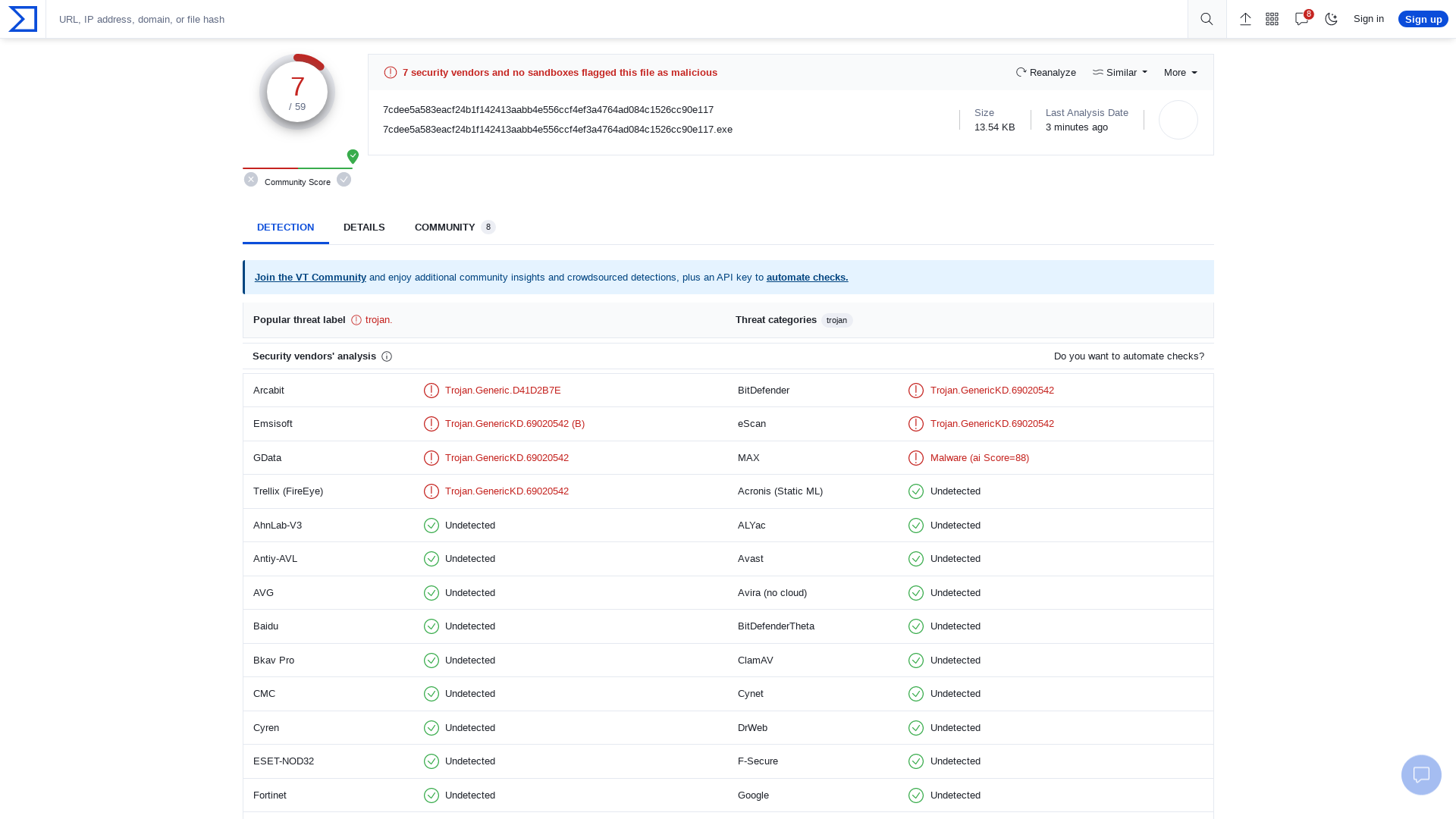Expand the More dropdown

pos(1181,73)
